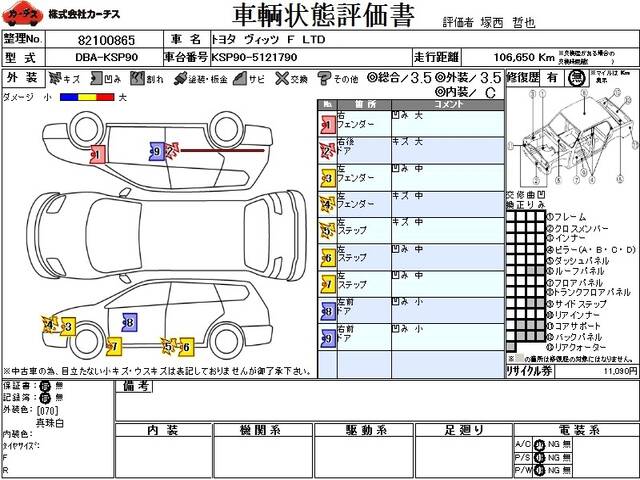Image resolution: width=640 pixels, height=480 pixels.
Task: Select yellow scratch marker 5 on car diagram
Action: 169,347
